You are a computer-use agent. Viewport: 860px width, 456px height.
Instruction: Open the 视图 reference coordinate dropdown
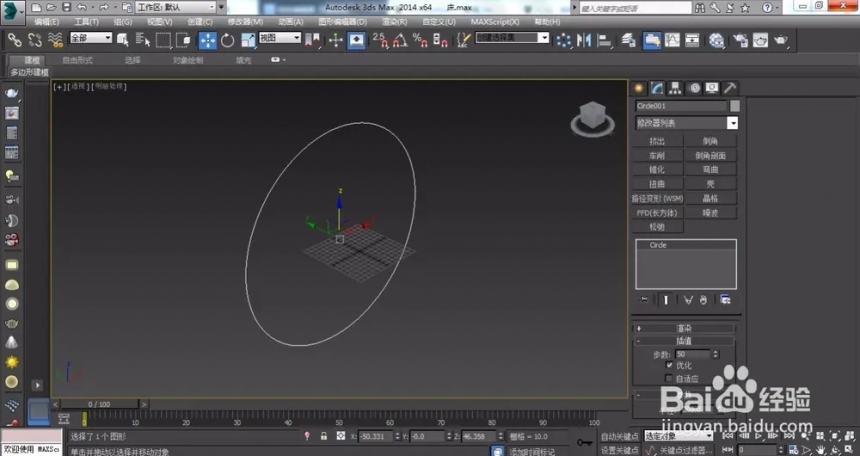point(280,38)
